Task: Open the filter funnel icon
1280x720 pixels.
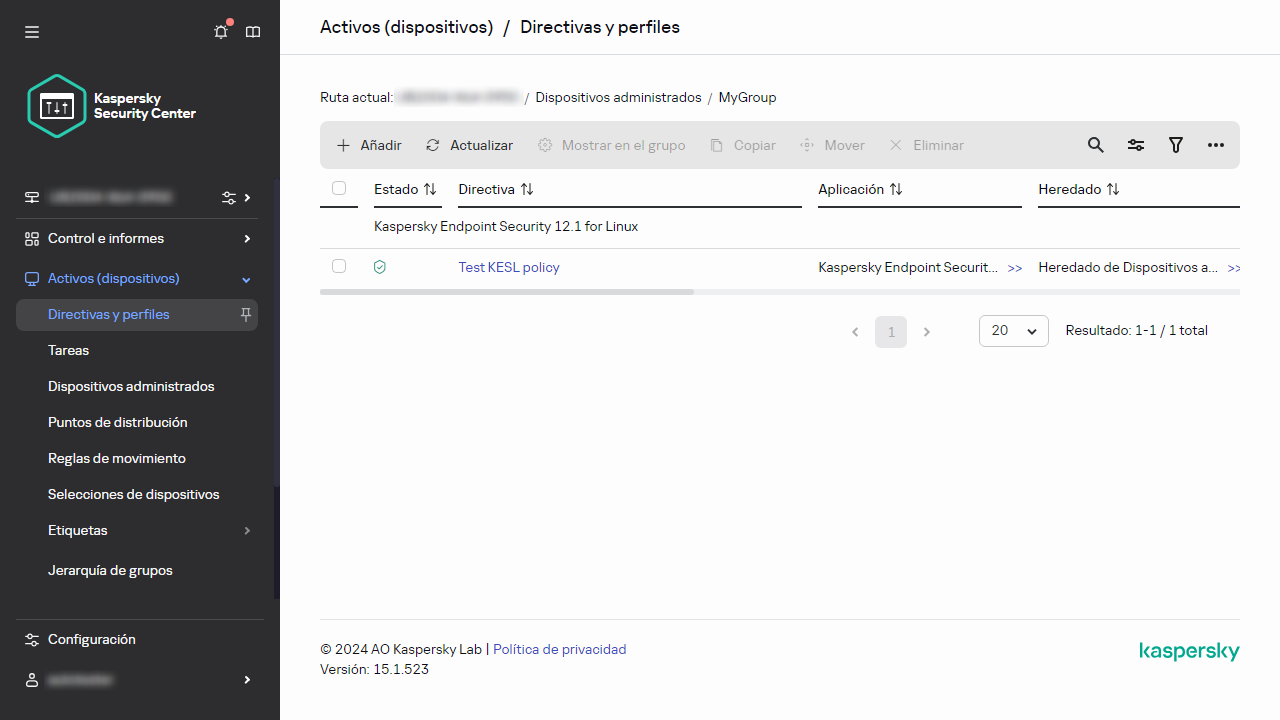Action: tap(1176, 145)
